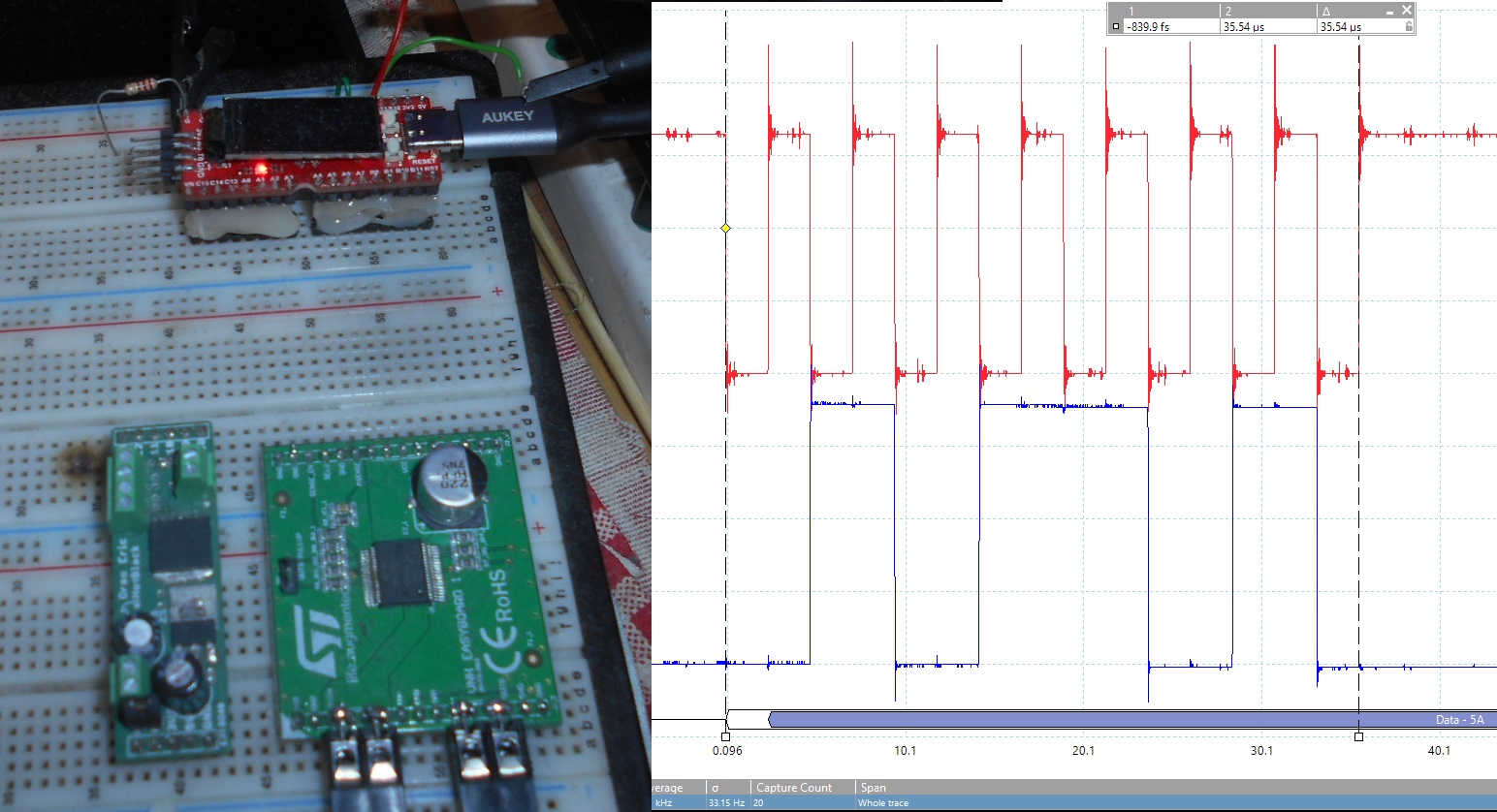Click the unlock padlock next to the delta value

[x=1408, y=25]
